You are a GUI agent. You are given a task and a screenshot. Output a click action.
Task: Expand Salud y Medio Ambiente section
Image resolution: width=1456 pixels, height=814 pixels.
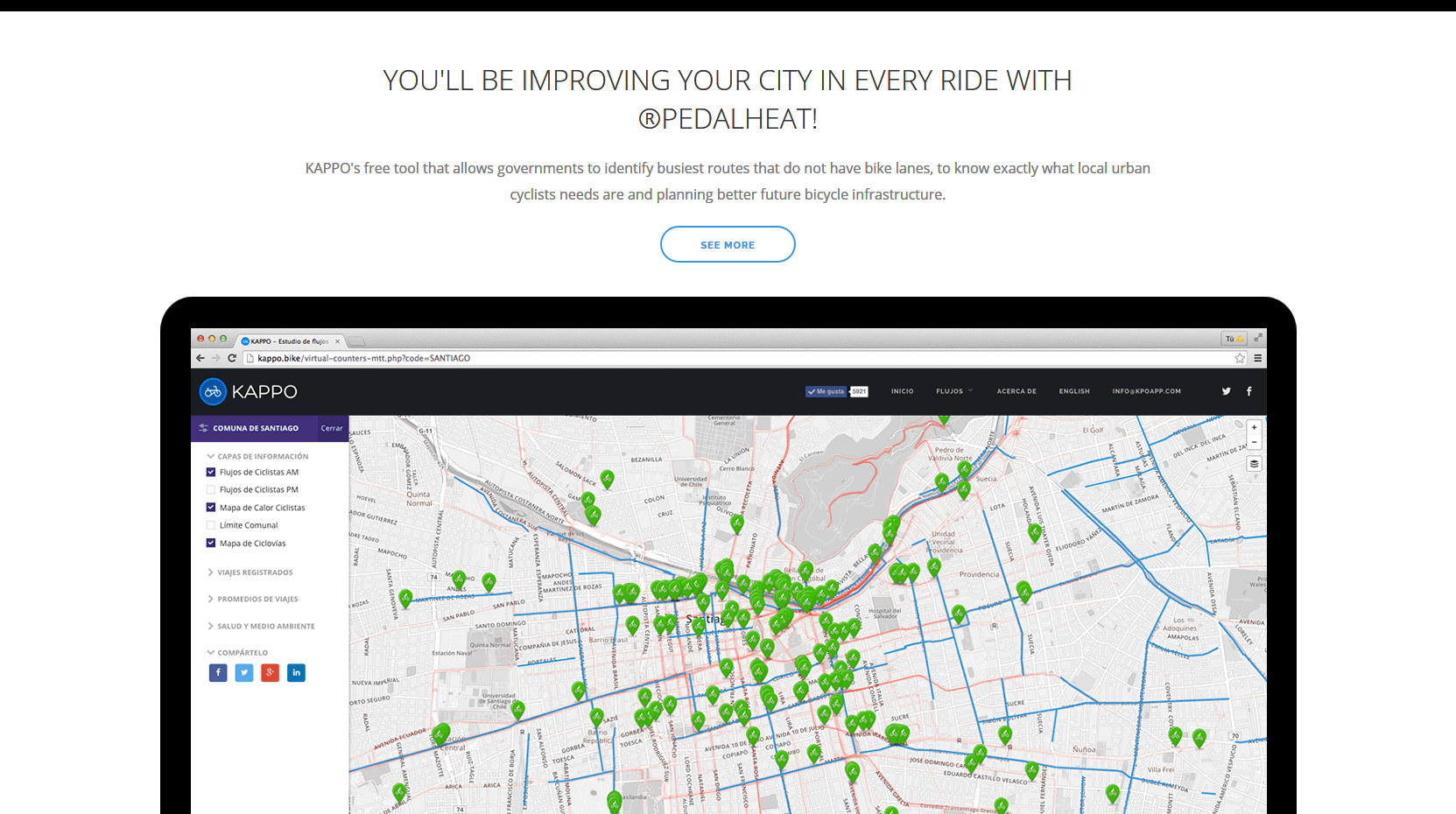point(261,627)
